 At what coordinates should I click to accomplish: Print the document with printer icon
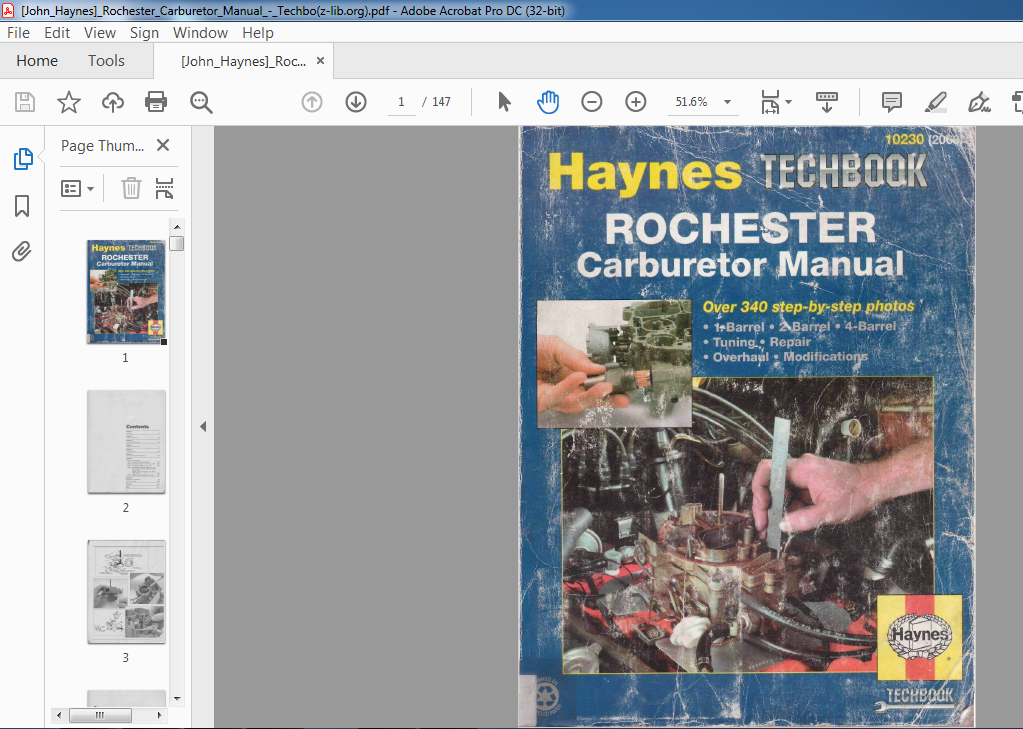(x=156, y=102)
